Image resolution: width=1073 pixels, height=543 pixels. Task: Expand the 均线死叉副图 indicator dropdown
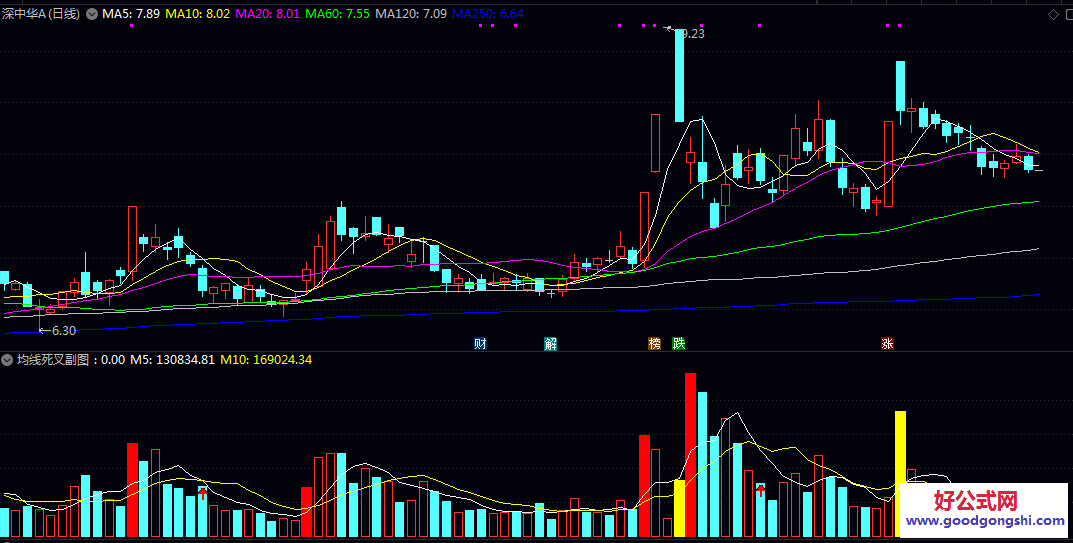coord(7,359)
